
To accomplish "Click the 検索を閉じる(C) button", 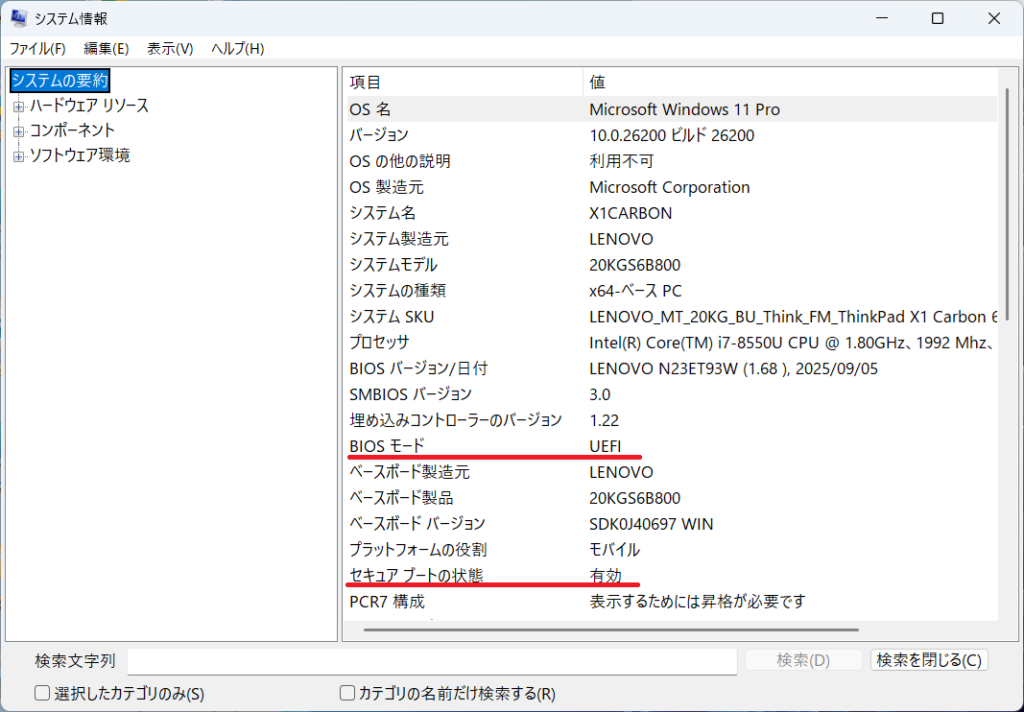I will click(x=929, y=660).
